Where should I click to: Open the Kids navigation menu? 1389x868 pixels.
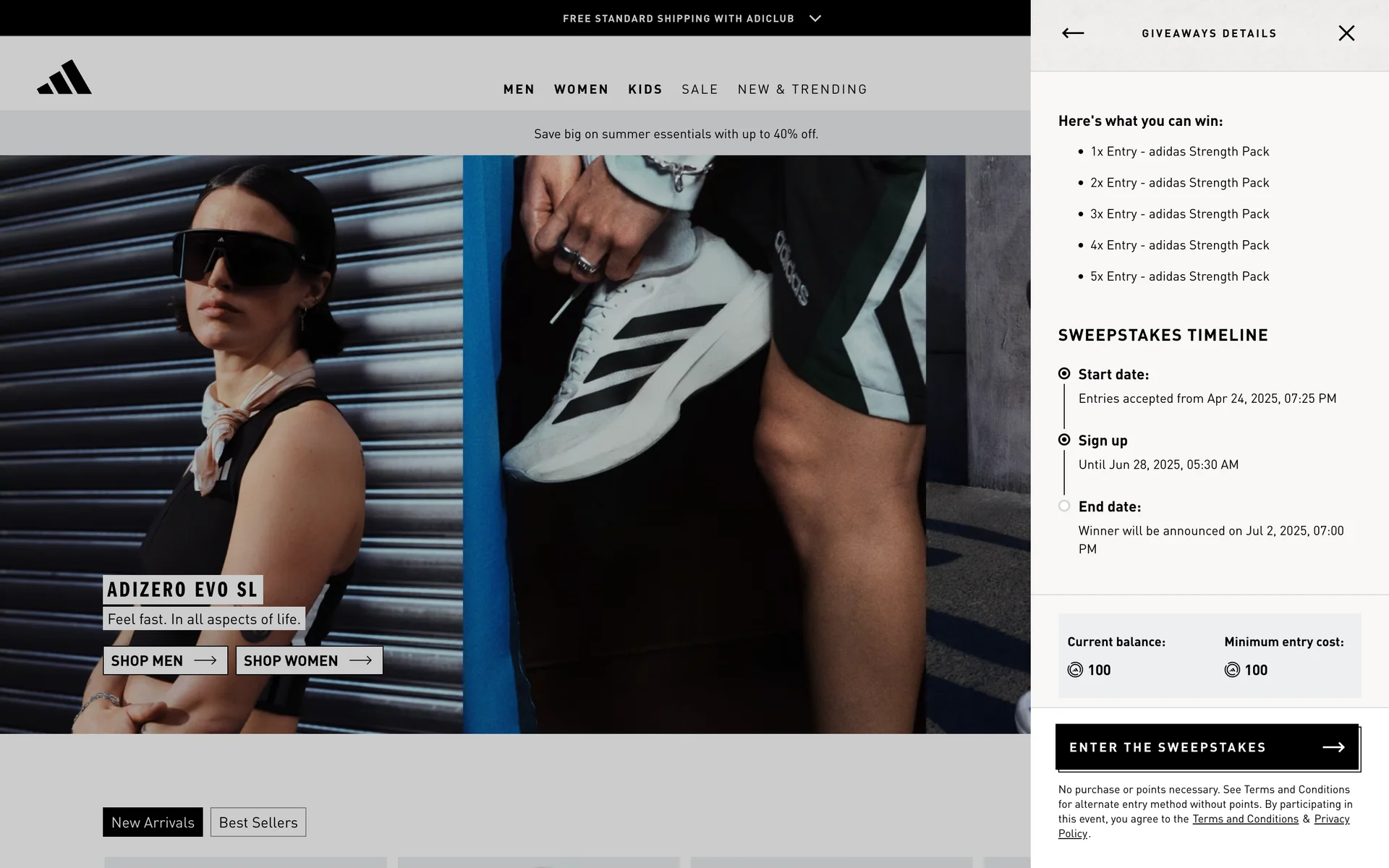point(645,89)
